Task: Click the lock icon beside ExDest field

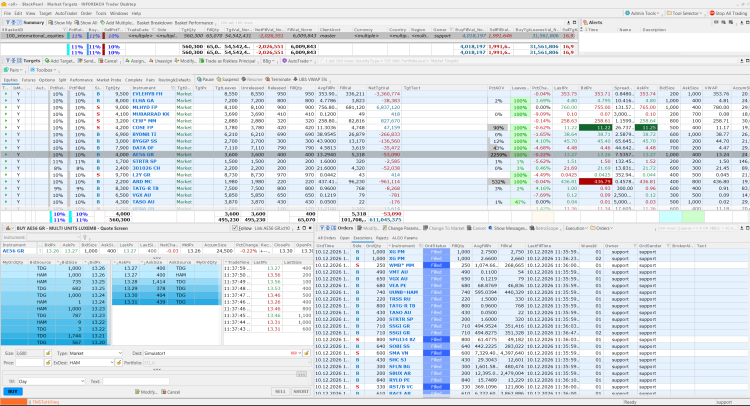Action: (119, 363)
